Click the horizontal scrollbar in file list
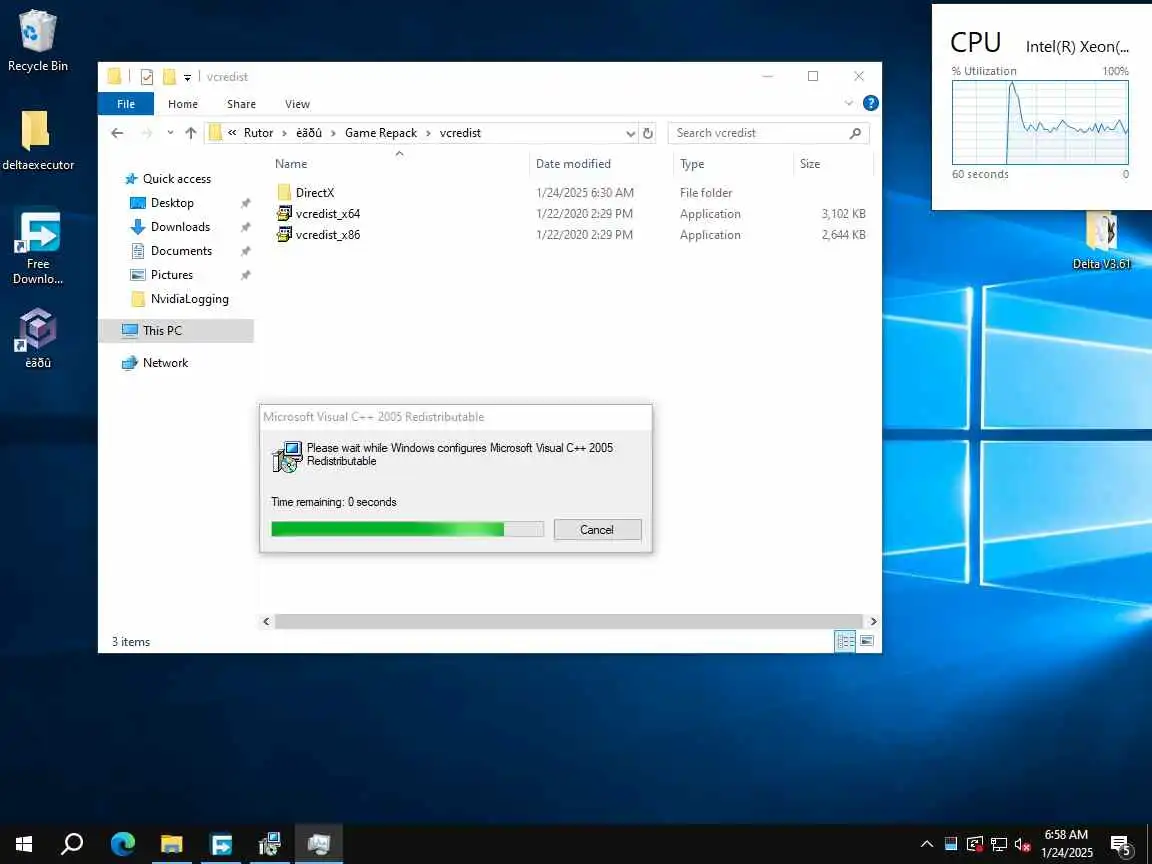Screen dimensions: 1152x864 click(x=568, y=622)
